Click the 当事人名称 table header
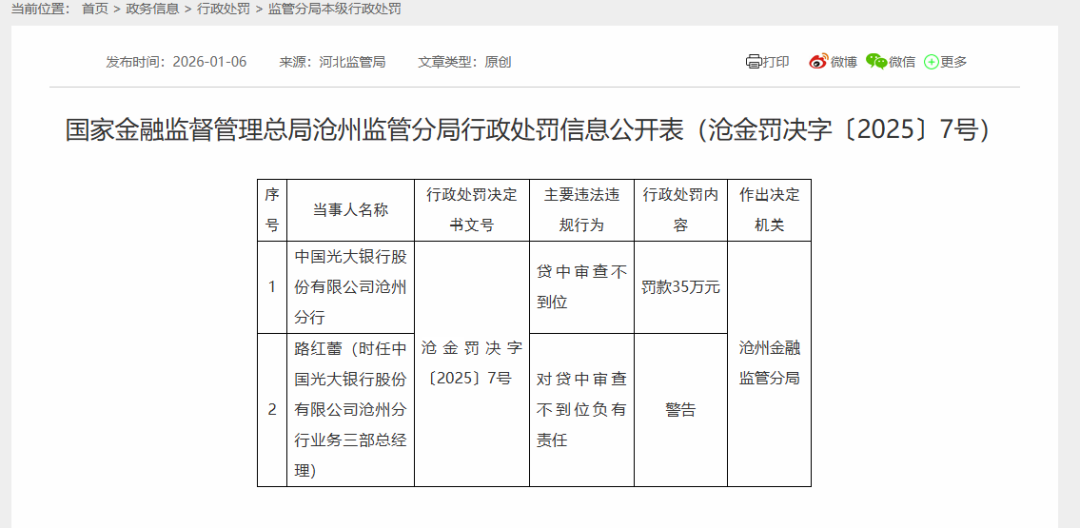The width and height of the screenshot is (1080, 528). pyautogui.click(x=350, y=210)
